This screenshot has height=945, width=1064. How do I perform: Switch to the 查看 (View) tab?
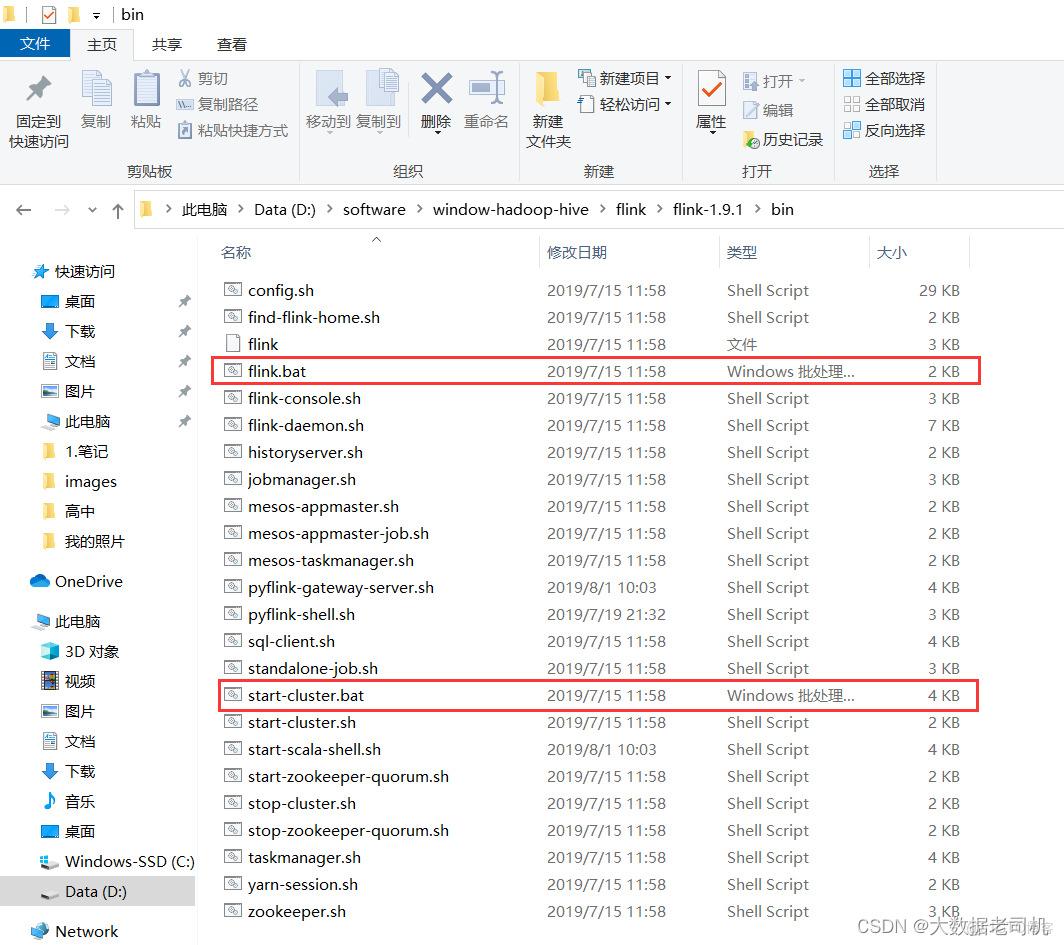click(231, 44)
